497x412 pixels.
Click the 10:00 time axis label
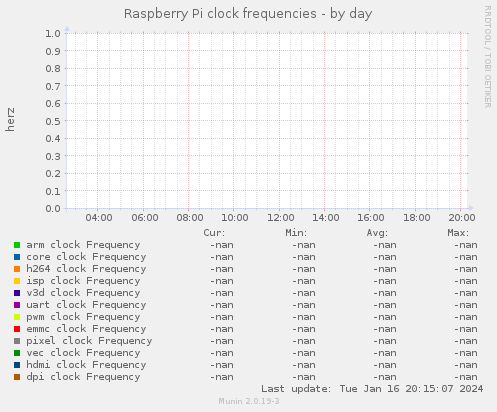point(235,218)
